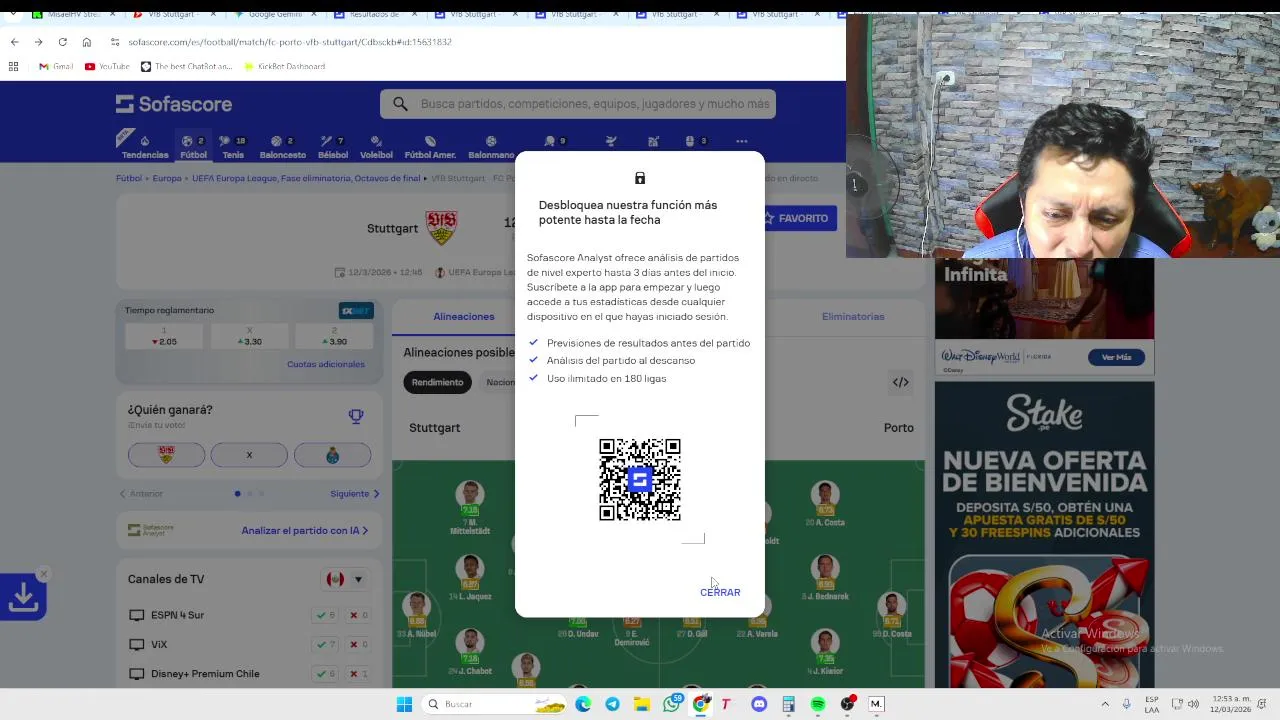Viewport: 1280px width, 720px height.
Task: Expand the system tray hidden icons chevron
Action: click(x=1105, y=704)
